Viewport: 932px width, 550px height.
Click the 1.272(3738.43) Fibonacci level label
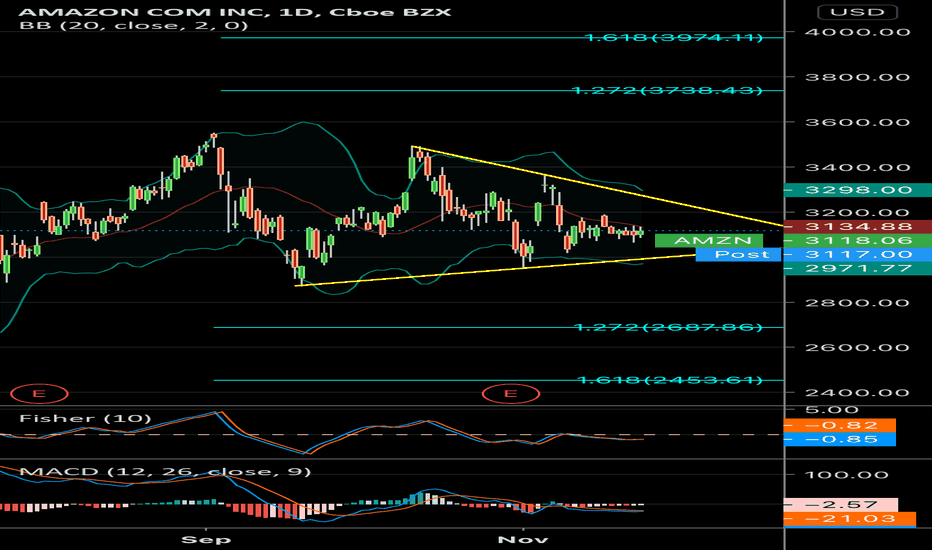667,90
